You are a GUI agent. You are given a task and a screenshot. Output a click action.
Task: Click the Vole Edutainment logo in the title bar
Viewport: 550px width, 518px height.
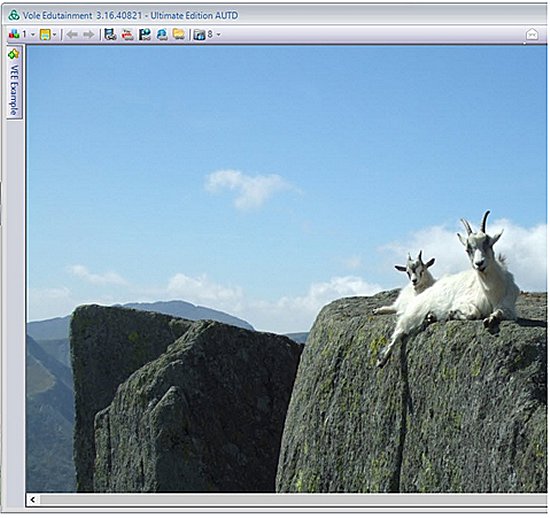click(14, 15)
